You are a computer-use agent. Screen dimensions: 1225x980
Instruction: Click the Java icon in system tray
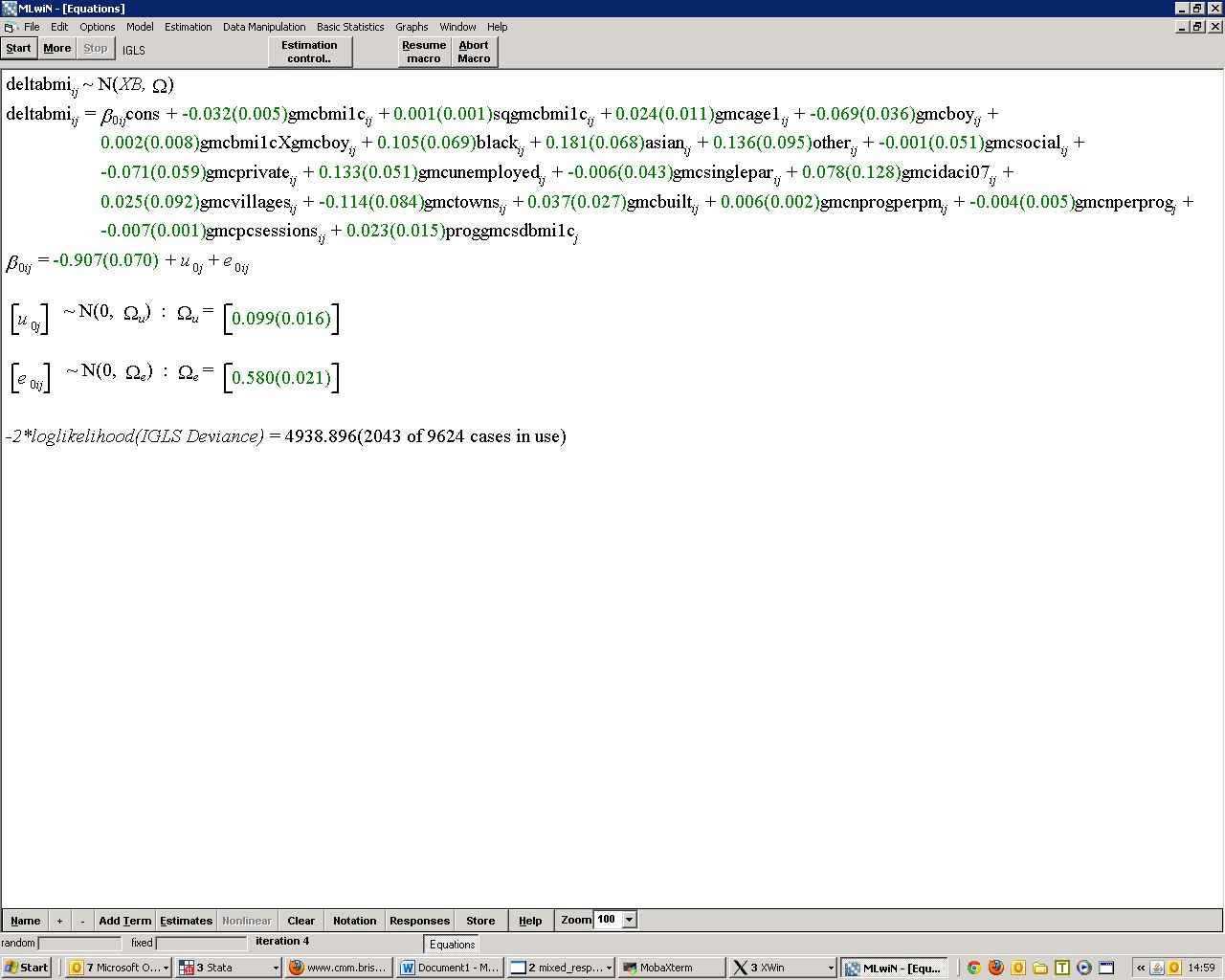[1157, 968]
